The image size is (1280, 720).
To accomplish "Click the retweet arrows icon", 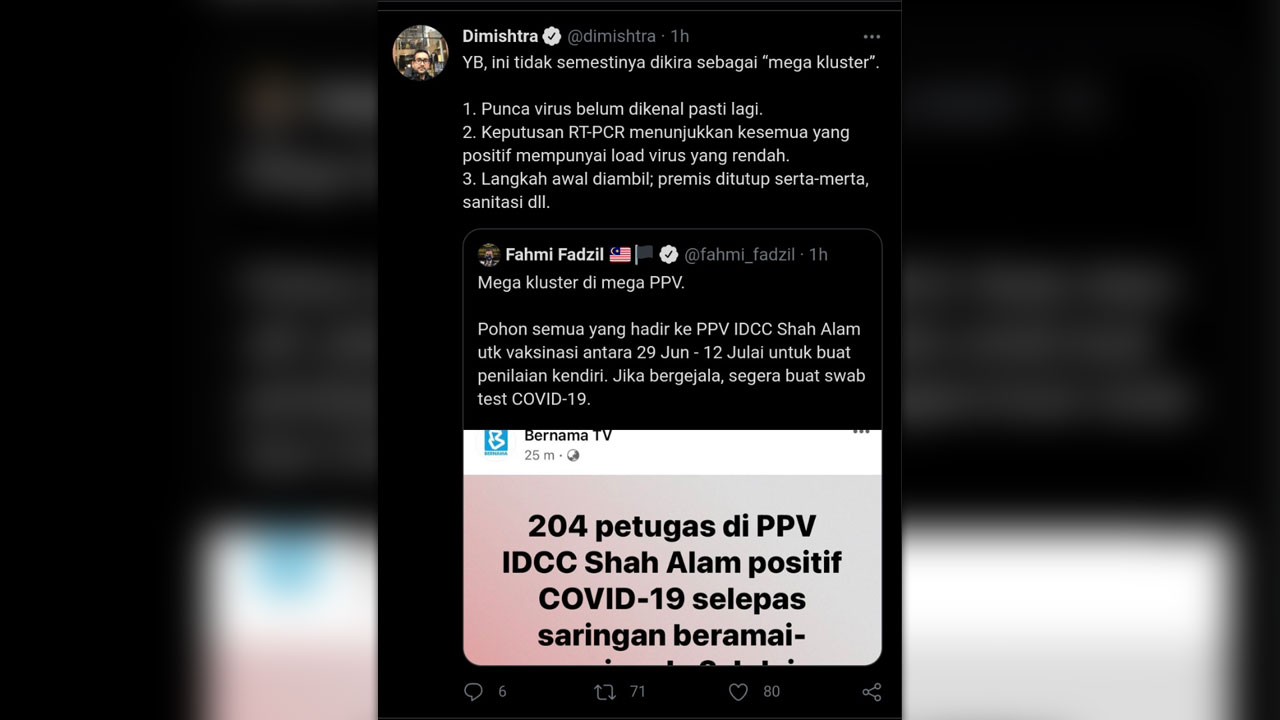I will (605, 691).
